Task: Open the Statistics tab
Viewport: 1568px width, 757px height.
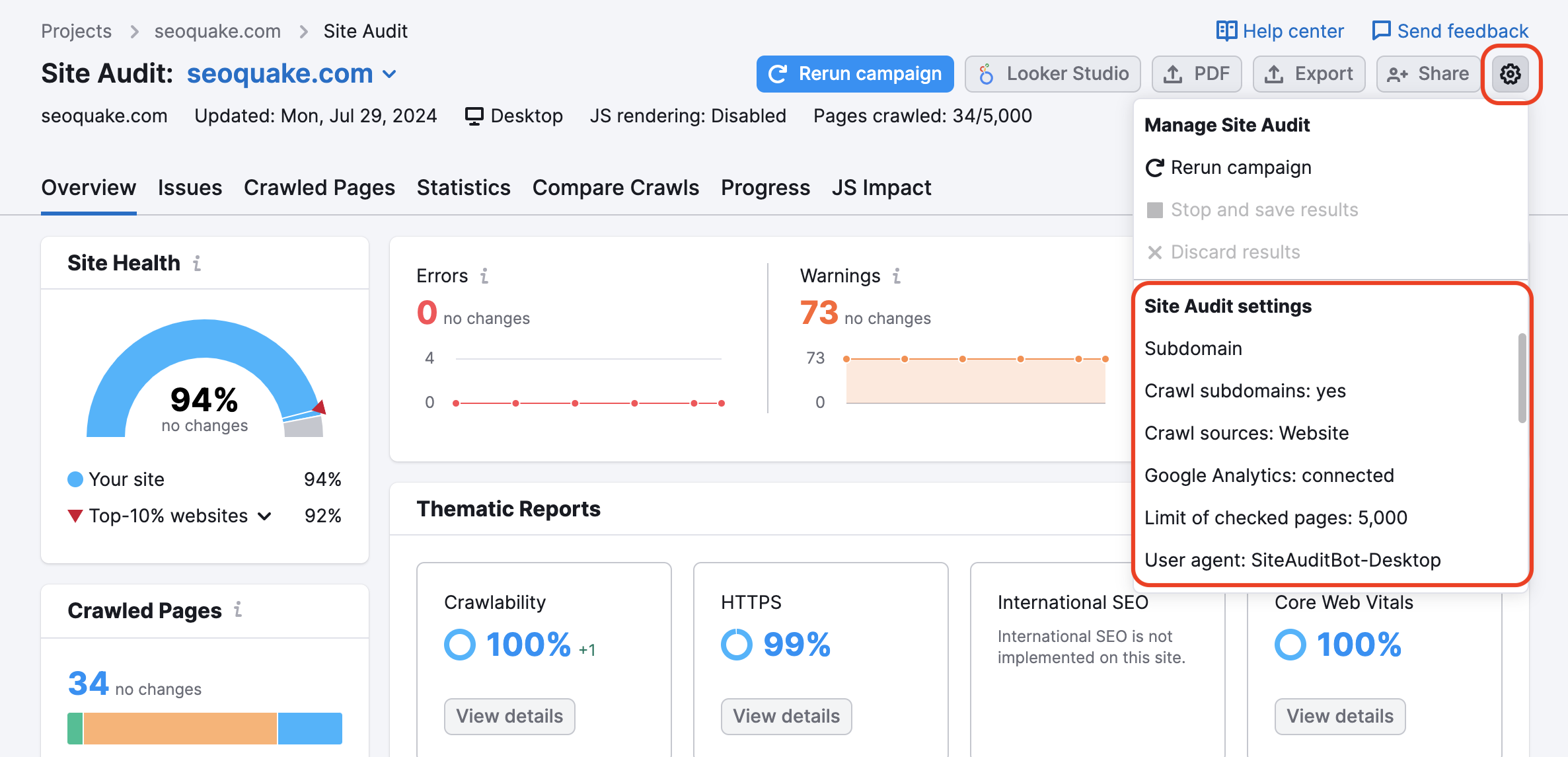Action: (463, 188)
